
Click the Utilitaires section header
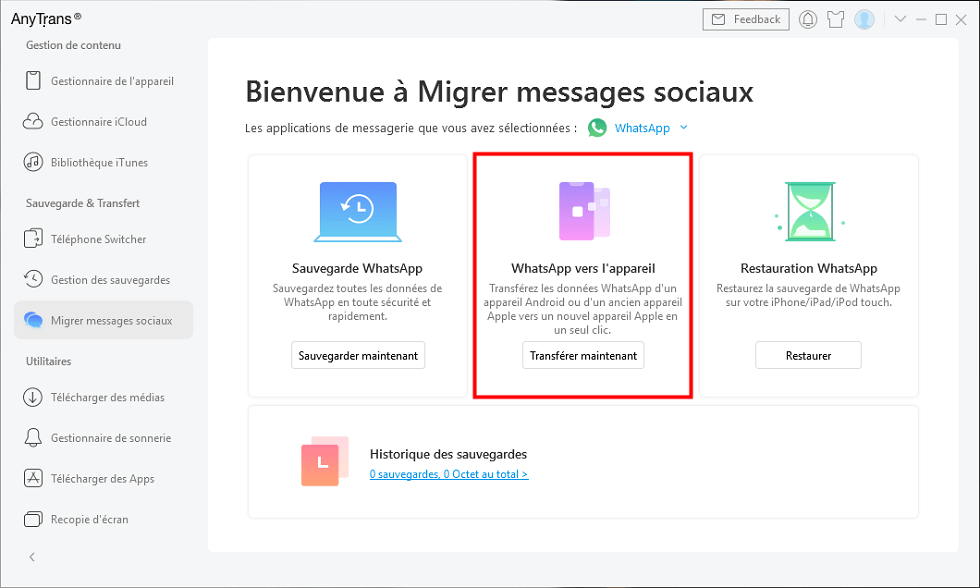48,361
